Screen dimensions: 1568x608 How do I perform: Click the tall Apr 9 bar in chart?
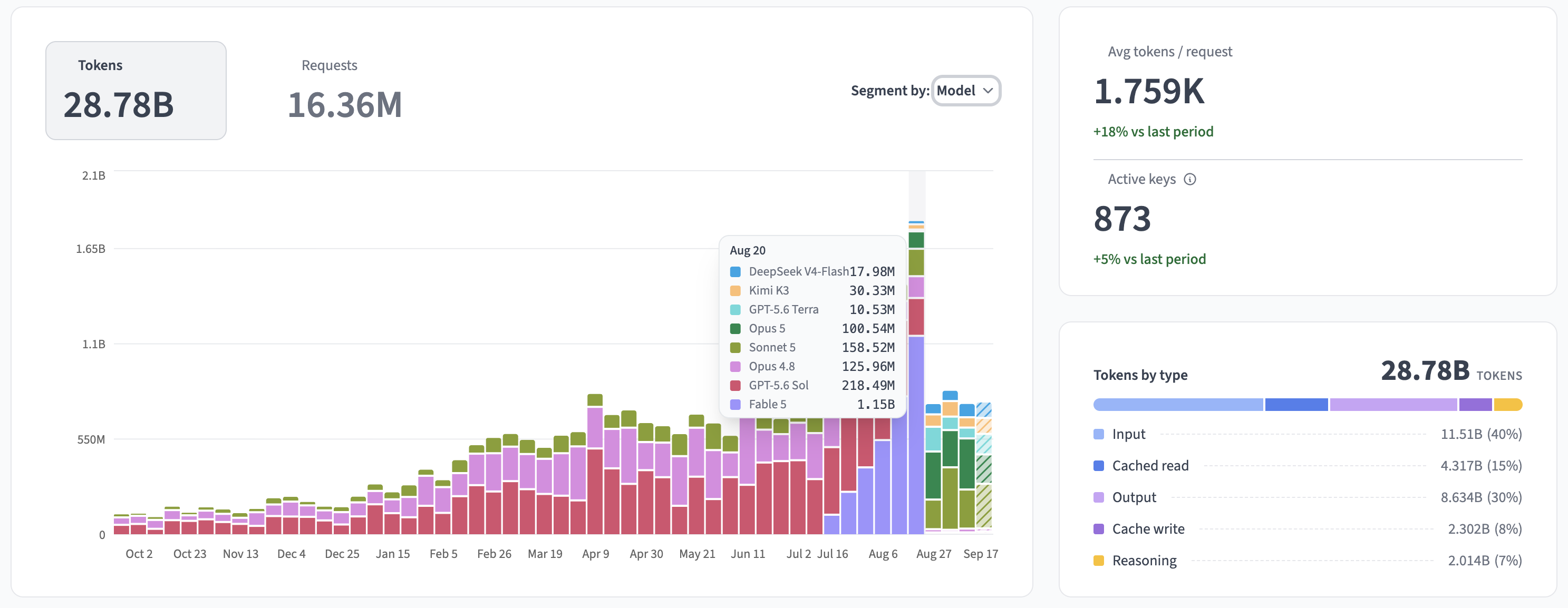(x=595, y=465)
